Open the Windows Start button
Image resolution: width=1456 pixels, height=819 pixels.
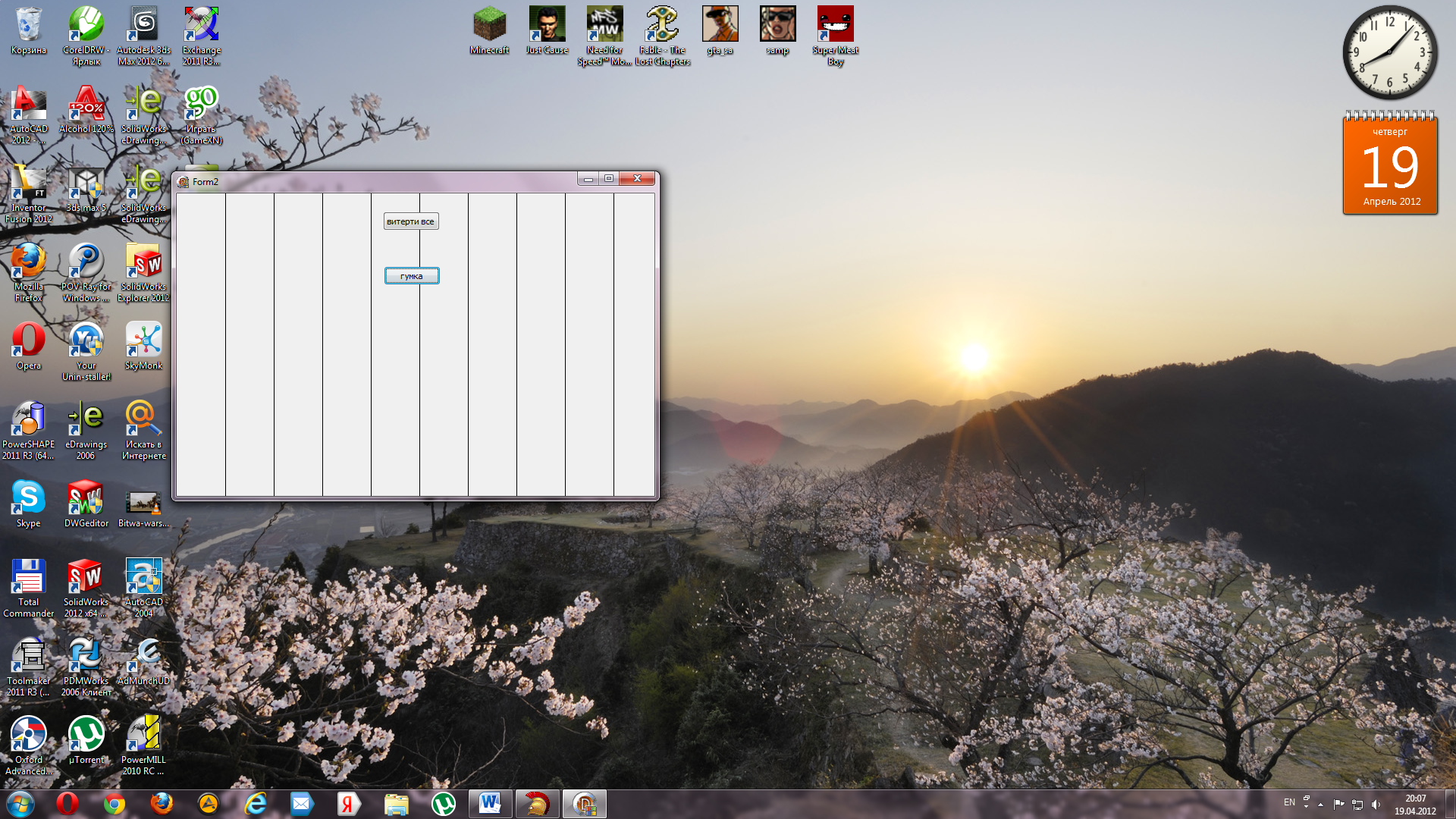(20, 804)
